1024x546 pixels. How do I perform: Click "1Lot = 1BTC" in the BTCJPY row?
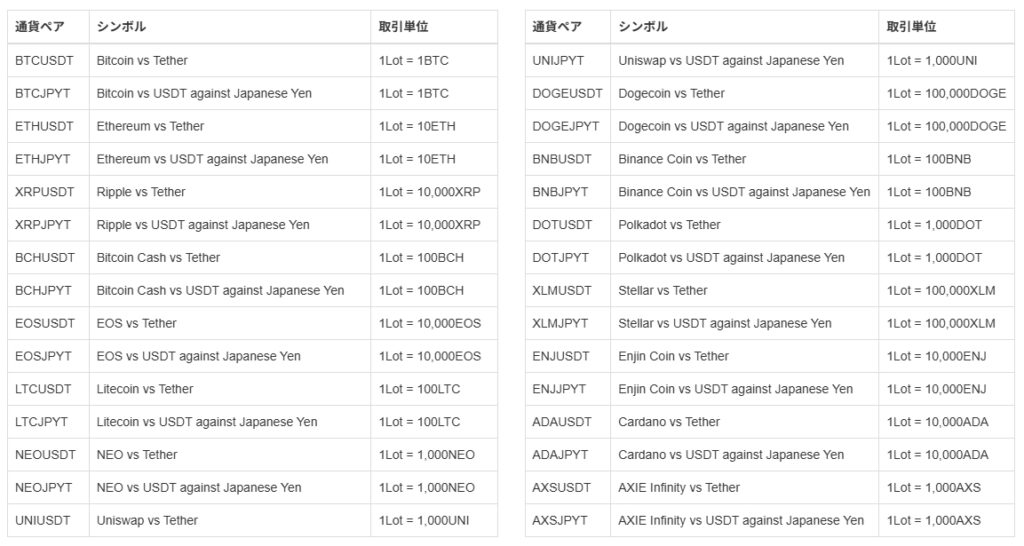pos(414,94)
